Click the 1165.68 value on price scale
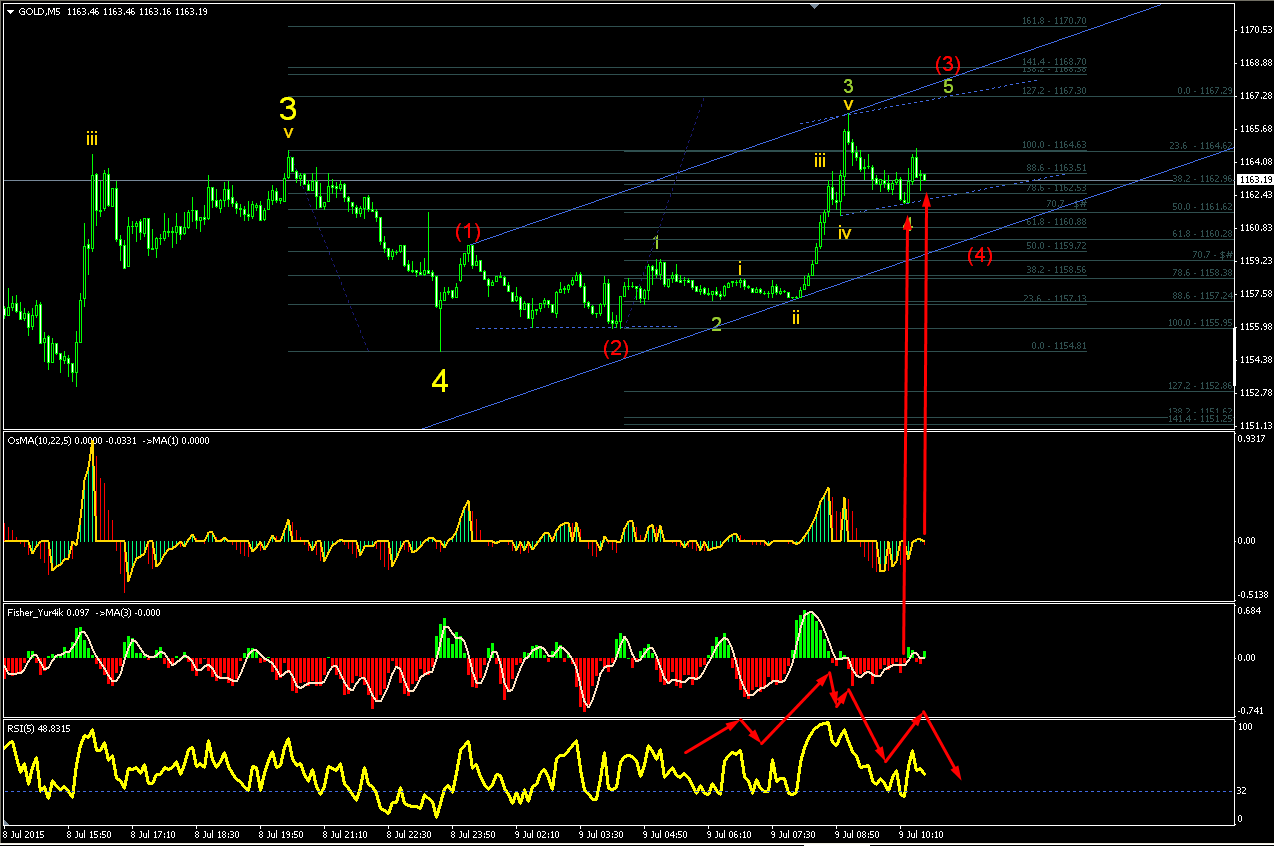Image resolution: width=1274 pixels, height=846 pixels. 1255,129
